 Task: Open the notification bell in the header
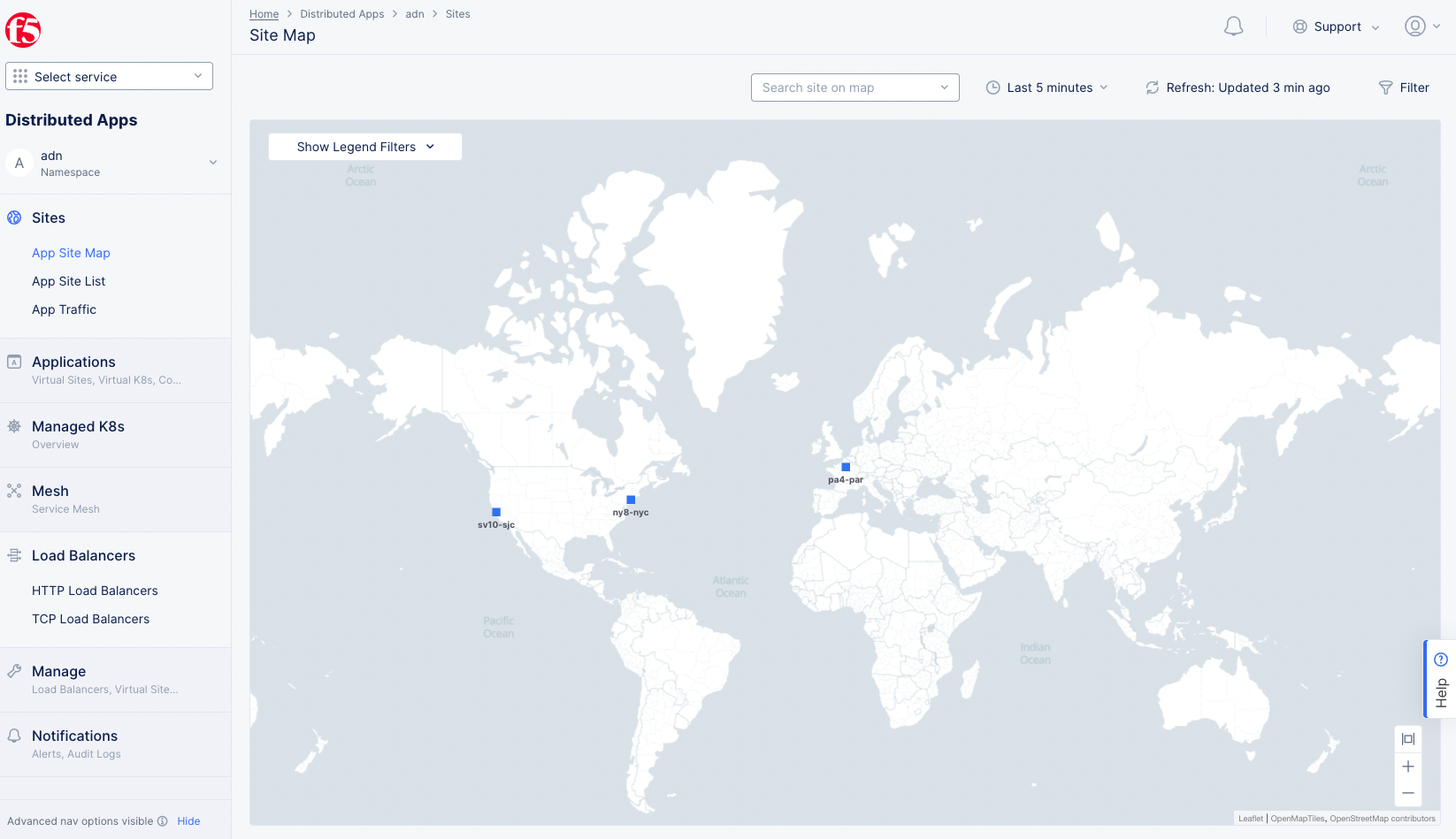pos(1233,27)
